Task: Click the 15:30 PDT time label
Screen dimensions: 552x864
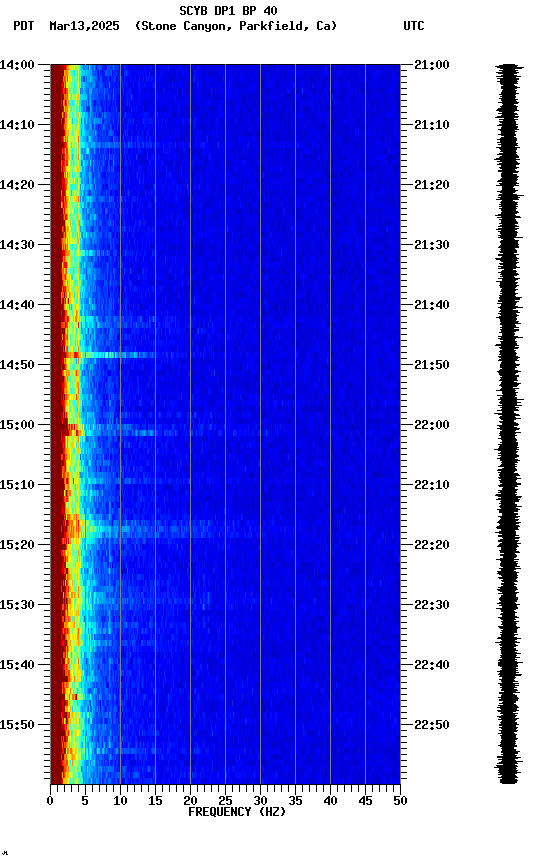Action: [17, 605]
